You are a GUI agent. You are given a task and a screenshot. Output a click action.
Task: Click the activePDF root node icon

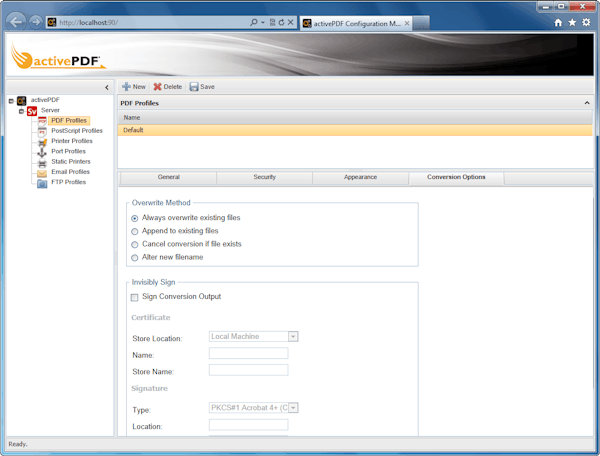[21, 101]
